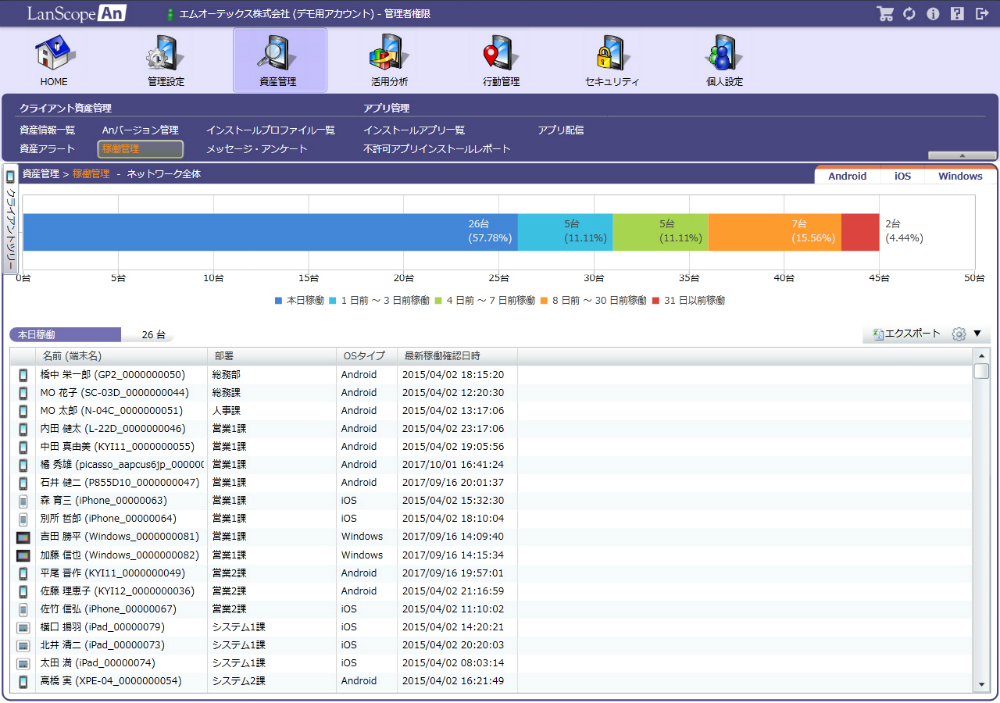
Task: Click blue 26台 bar segment
Action: (x=270, y=232)
